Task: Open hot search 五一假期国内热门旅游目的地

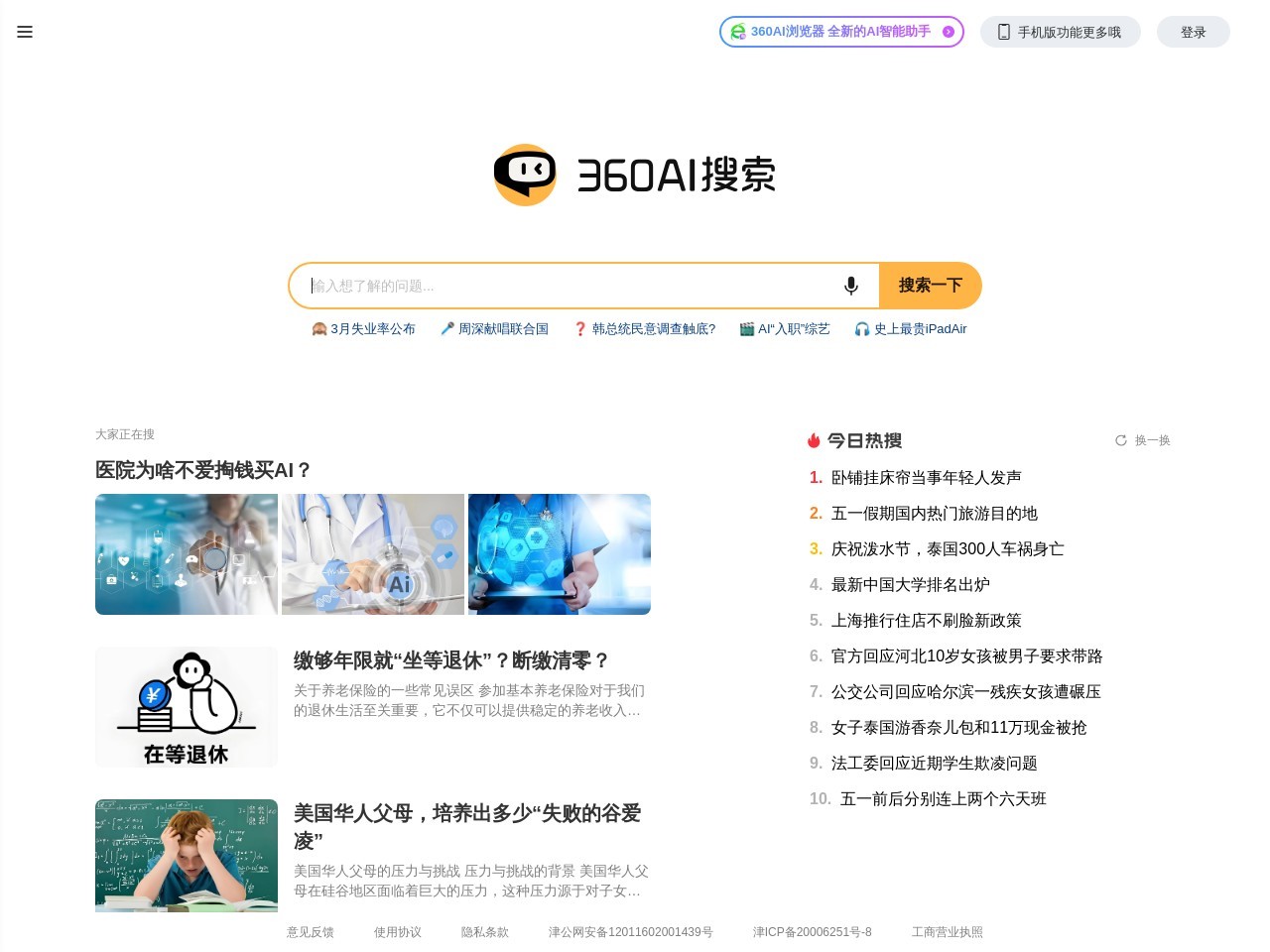Action: pos(934,514)
